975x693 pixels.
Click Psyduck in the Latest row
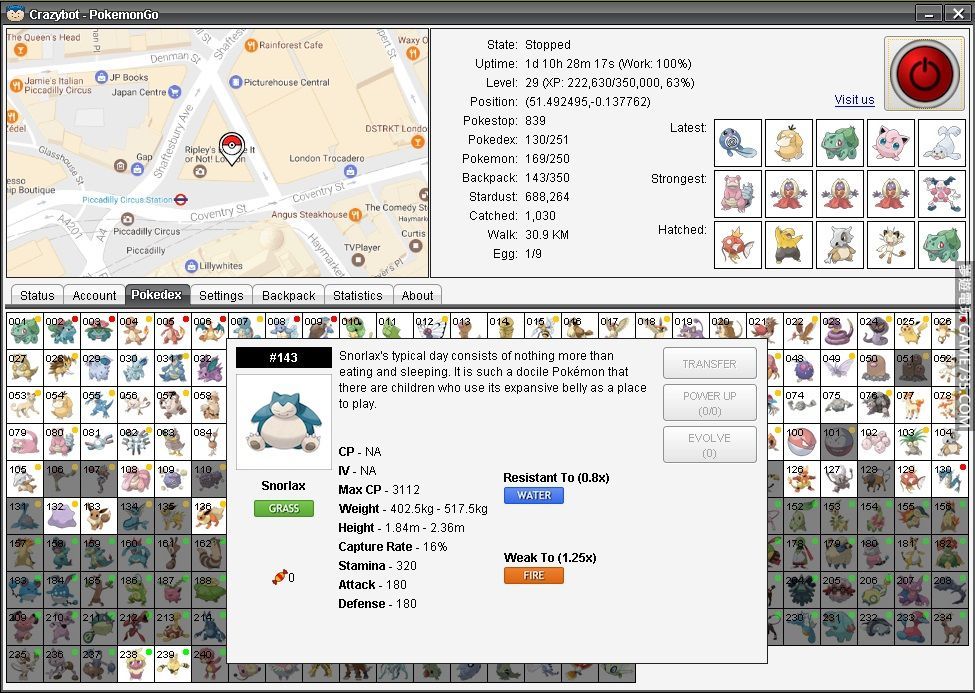coord(789,143)
